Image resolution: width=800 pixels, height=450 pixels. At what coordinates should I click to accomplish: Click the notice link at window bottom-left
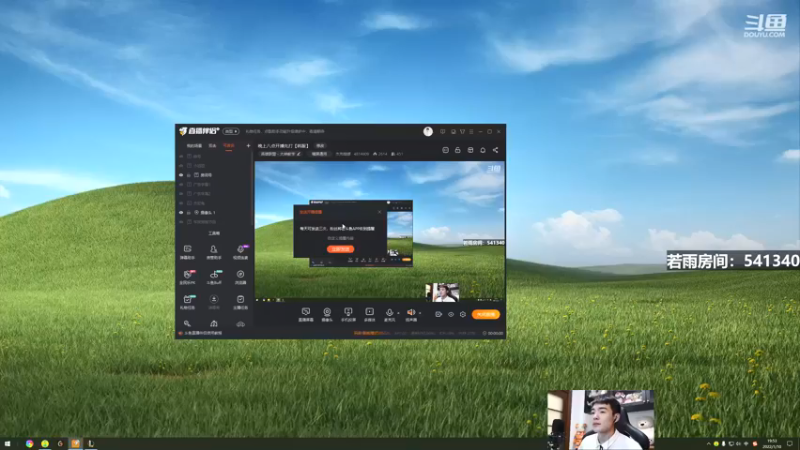click(203, 333)
